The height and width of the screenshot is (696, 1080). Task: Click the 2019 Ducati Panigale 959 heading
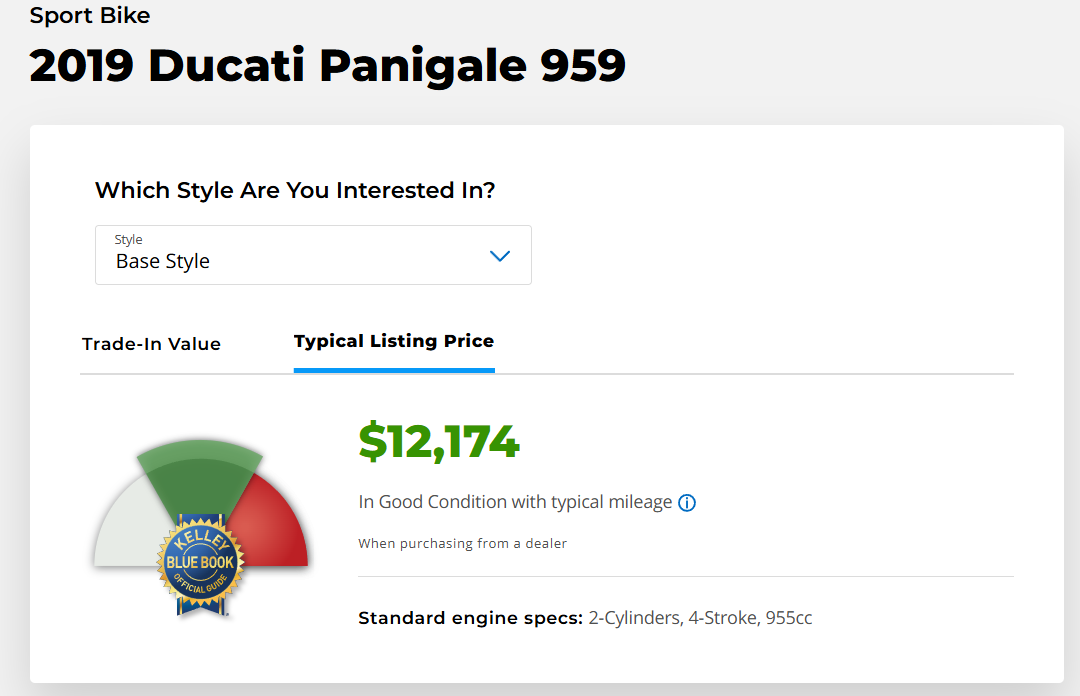pyautogui.click(x=327, y=66)
